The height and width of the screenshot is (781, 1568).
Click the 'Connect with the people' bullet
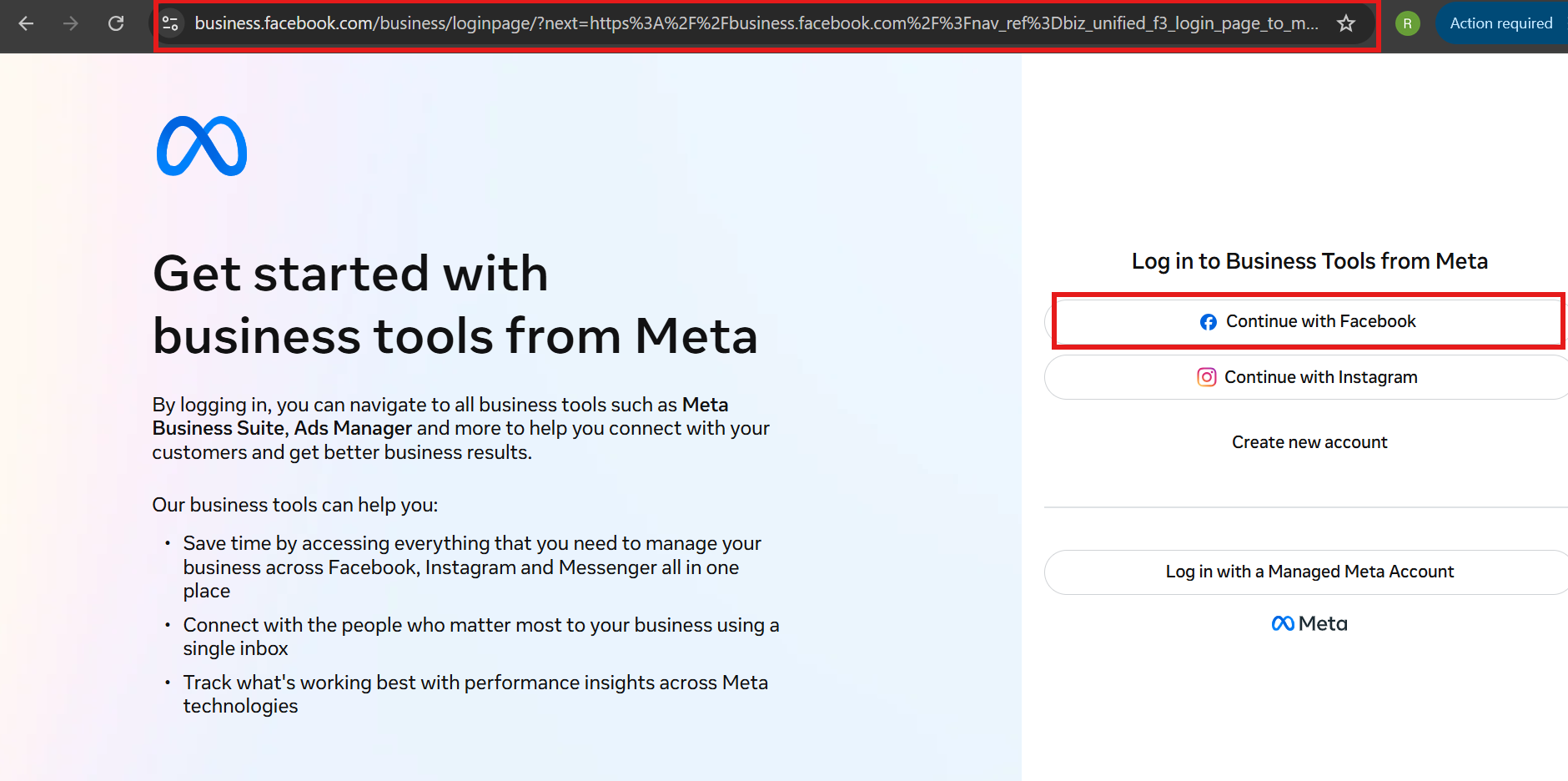pos(481,637)
